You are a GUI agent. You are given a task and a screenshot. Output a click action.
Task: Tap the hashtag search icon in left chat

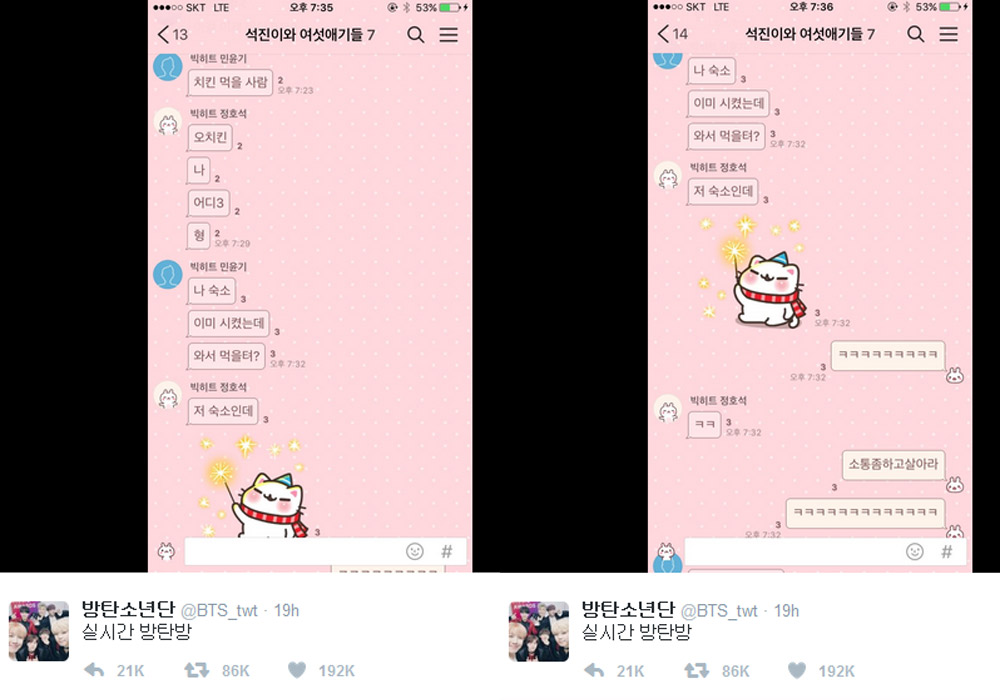coord(446,551)
